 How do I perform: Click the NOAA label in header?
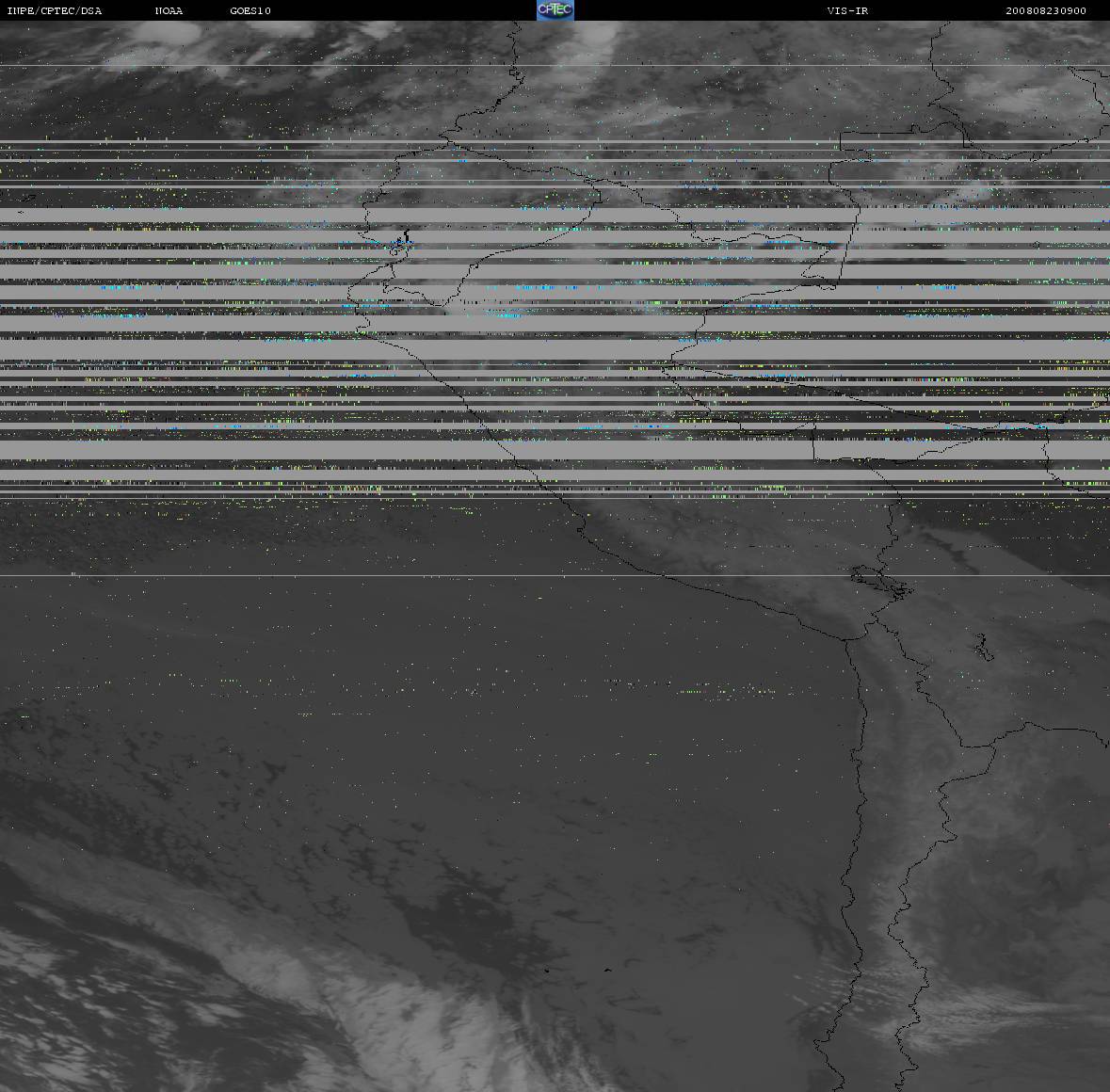click(169, 10)
